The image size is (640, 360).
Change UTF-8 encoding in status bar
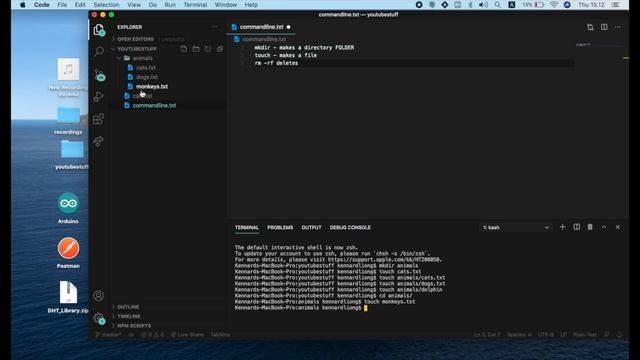coord(546,335)
